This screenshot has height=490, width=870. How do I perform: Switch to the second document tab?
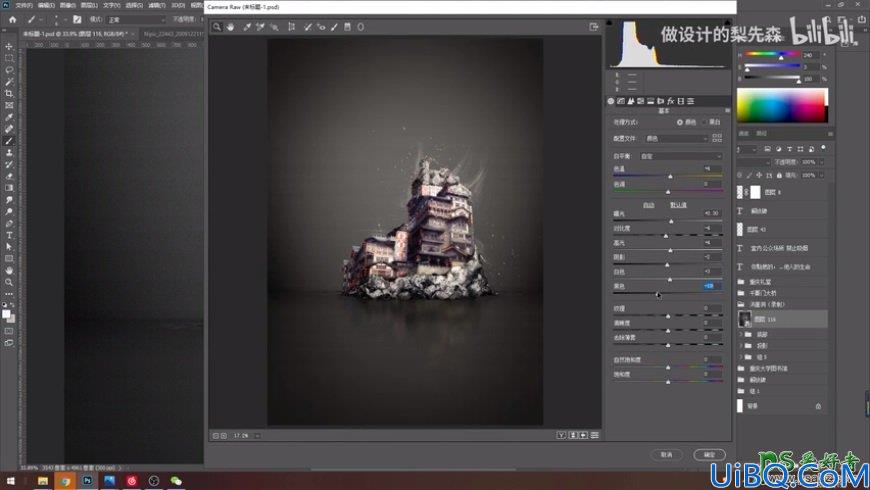173,34
